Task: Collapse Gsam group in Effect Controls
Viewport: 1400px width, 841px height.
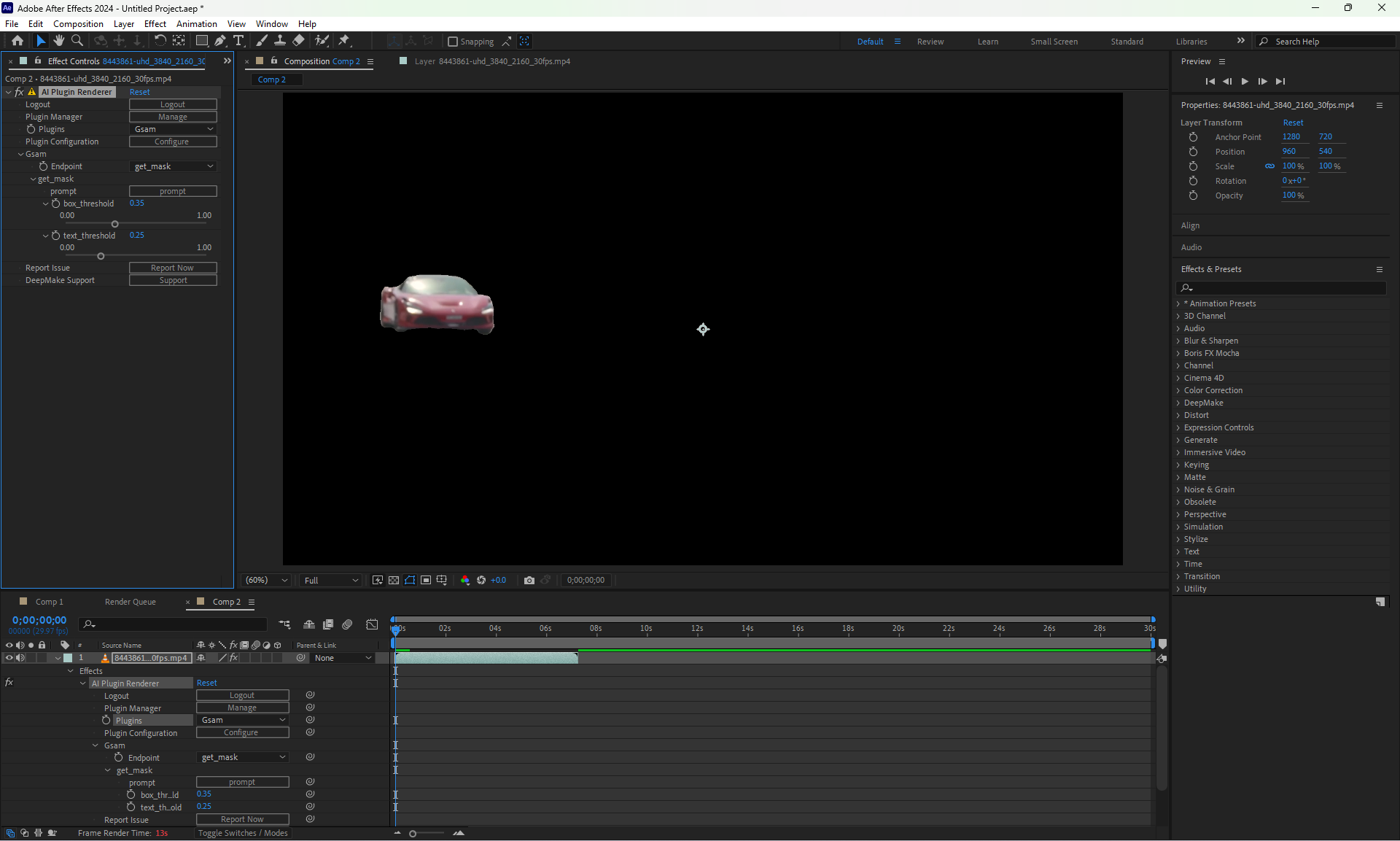Action: click(20, 154)
